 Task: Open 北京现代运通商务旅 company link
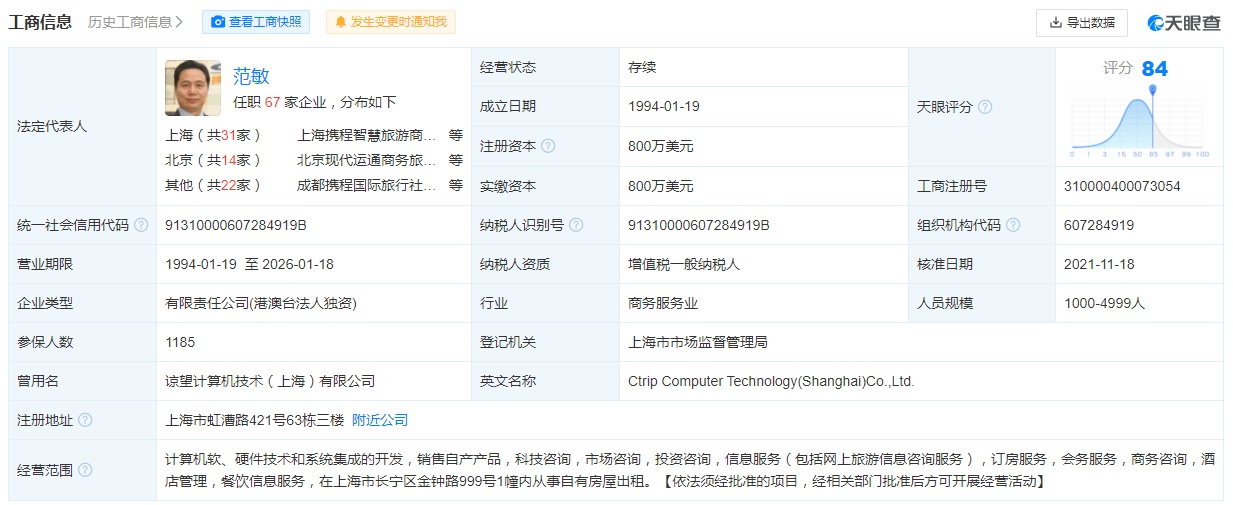click(x=366, y=160)
